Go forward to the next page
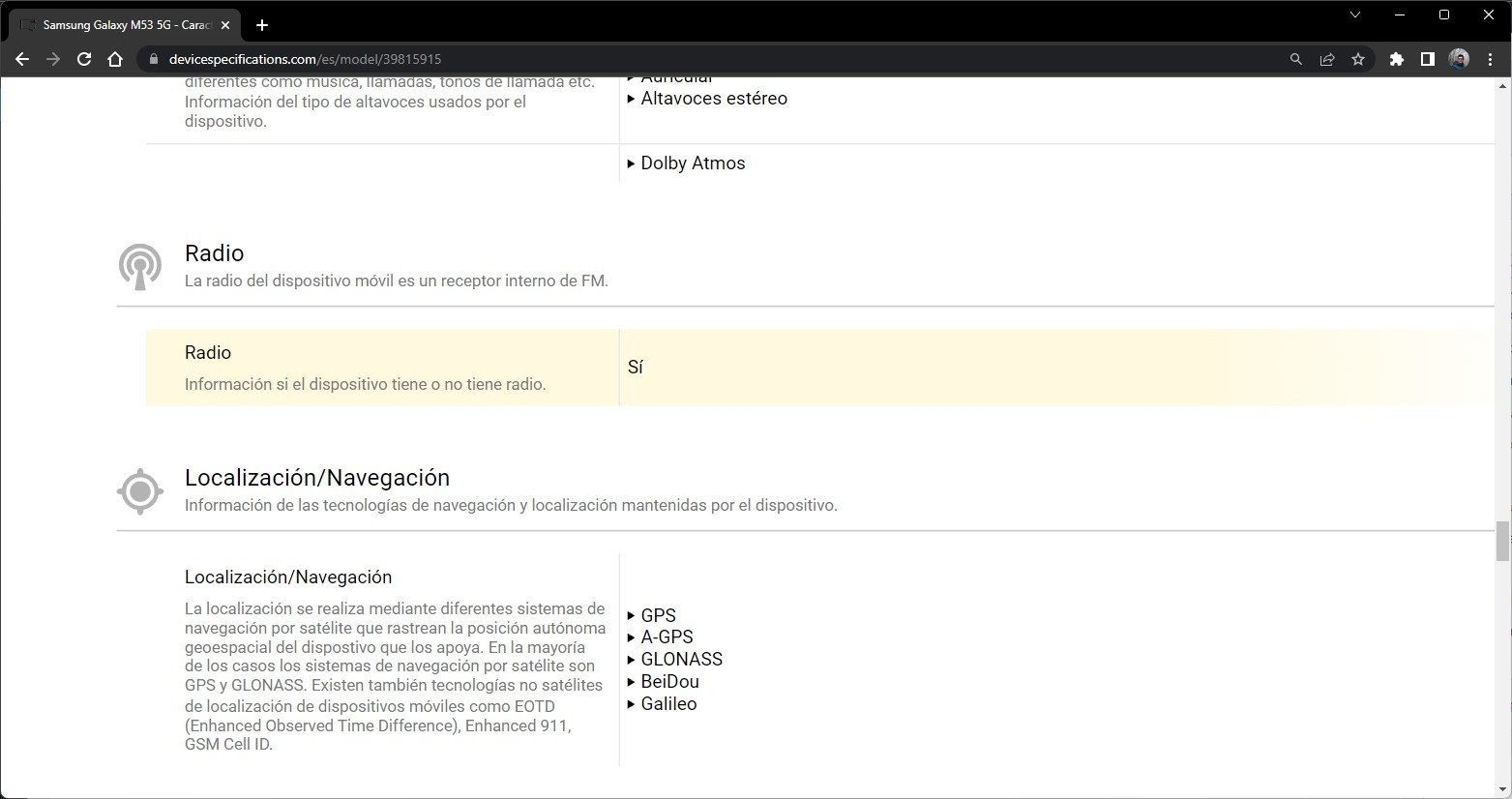The image size is (1512, 799). point(53,59)
